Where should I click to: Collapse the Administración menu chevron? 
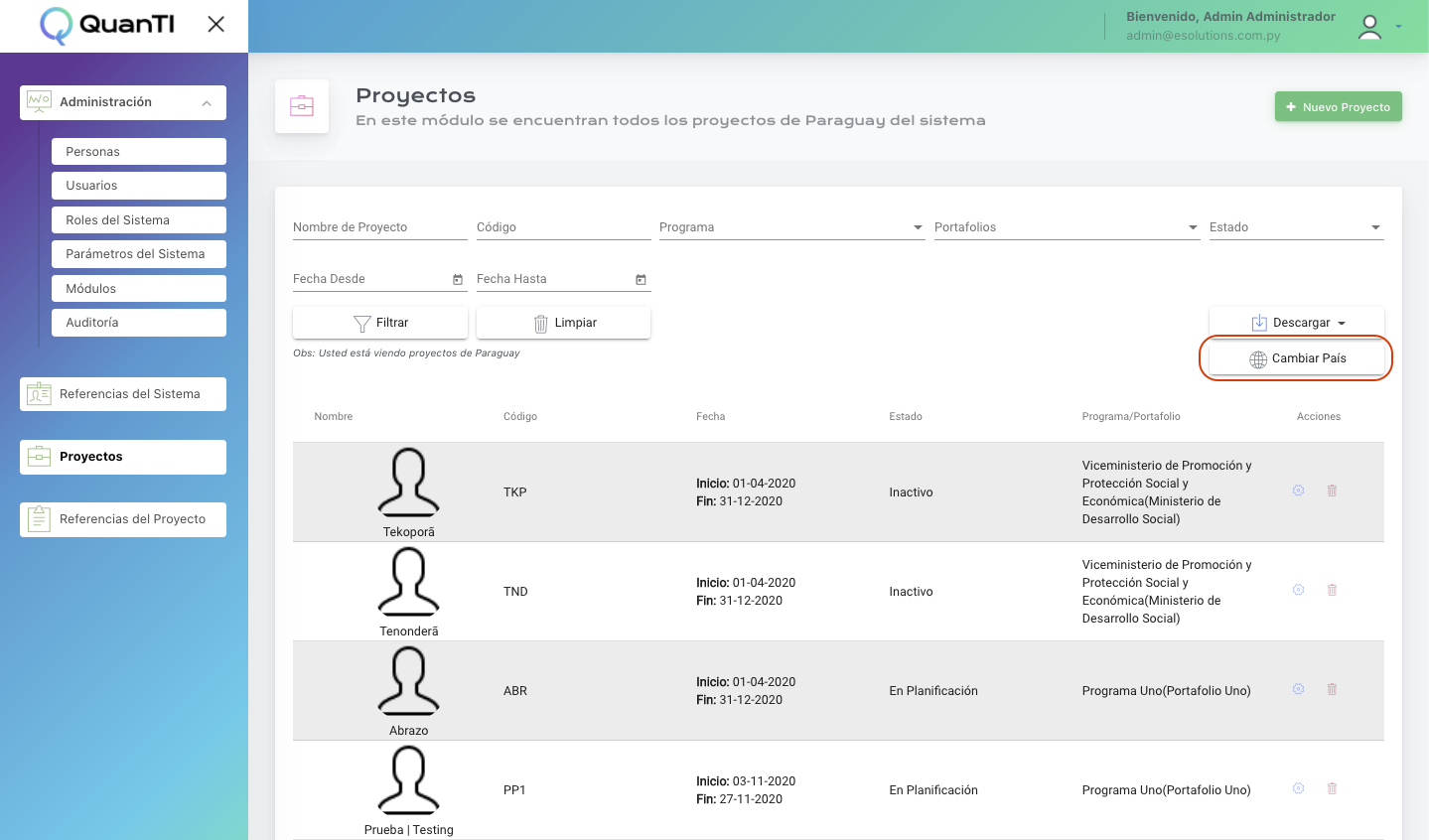click(x=207, y=103)
